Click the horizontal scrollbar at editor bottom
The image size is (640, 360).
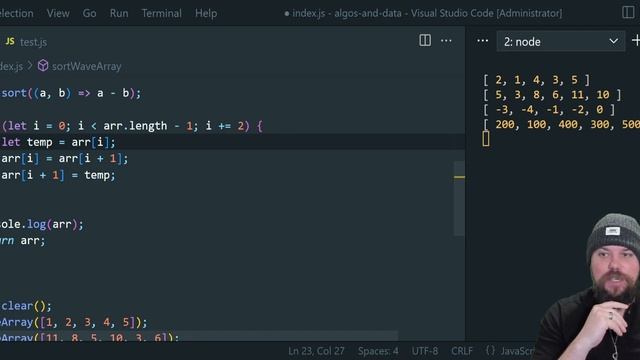click(x=199, y=336)
